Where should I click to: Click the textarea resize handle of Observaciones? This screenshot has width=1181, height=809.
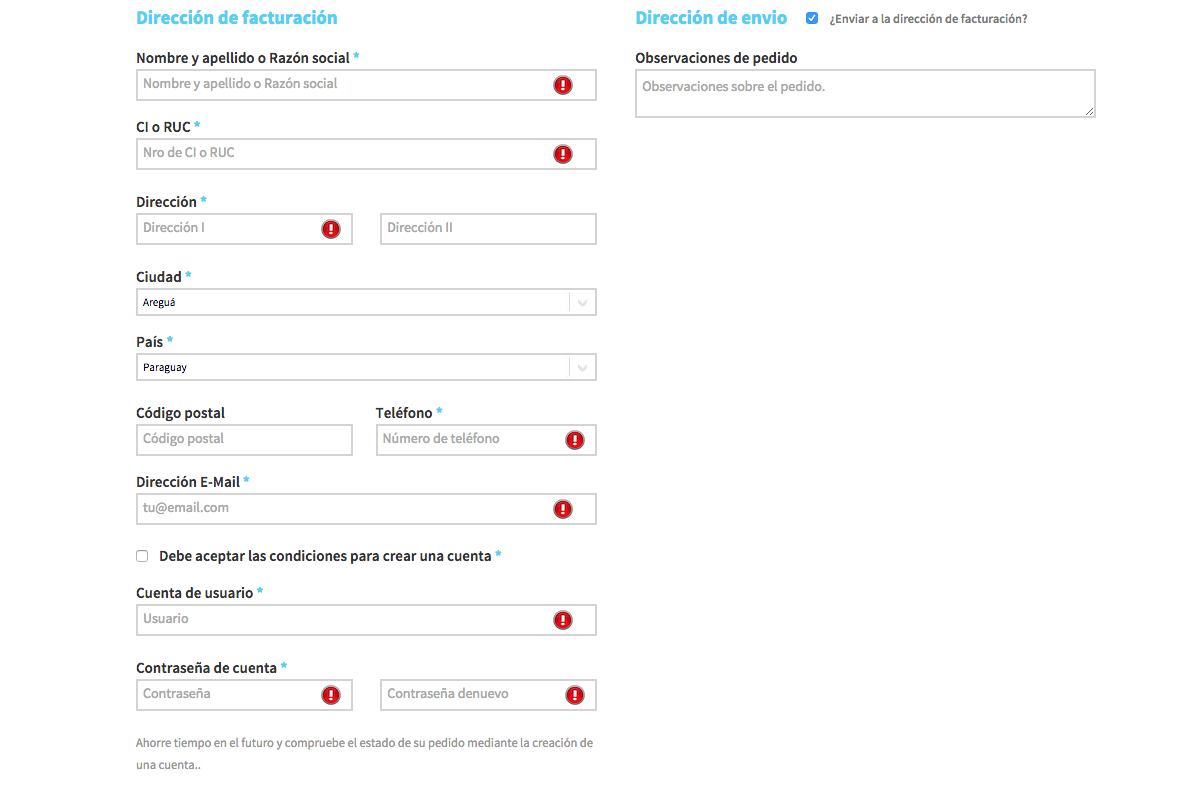1089,111
